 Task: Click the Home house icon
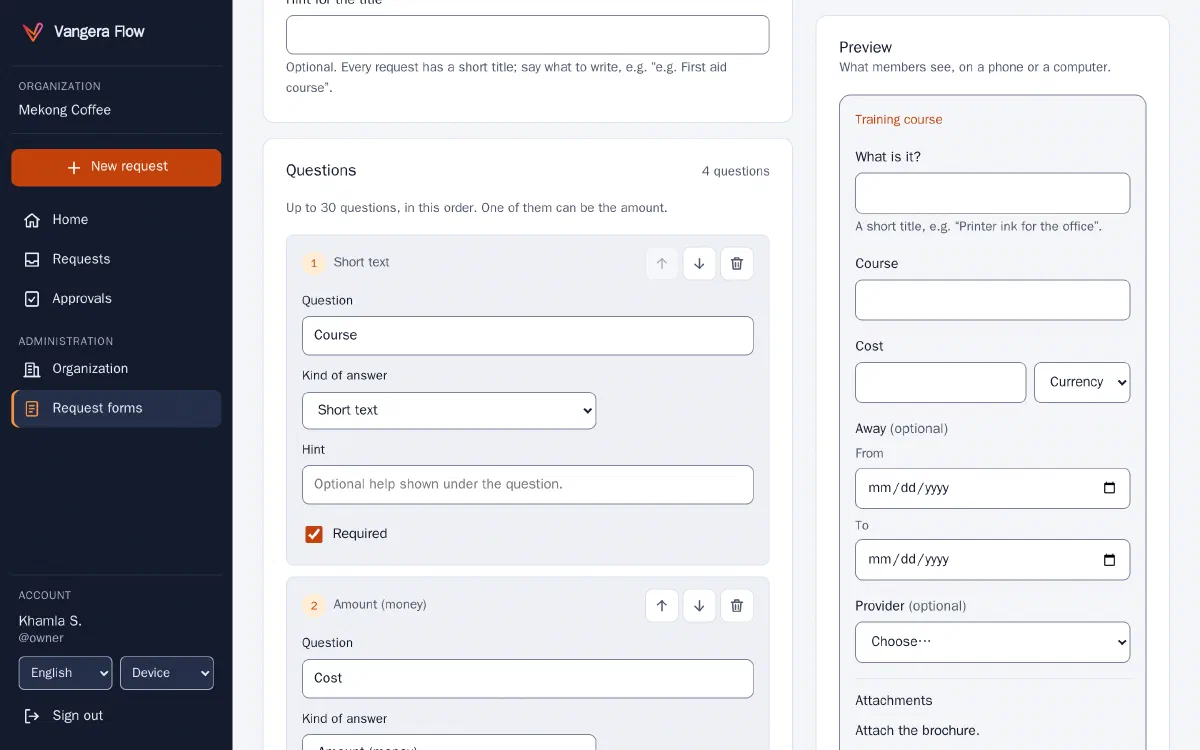(32, 220)
